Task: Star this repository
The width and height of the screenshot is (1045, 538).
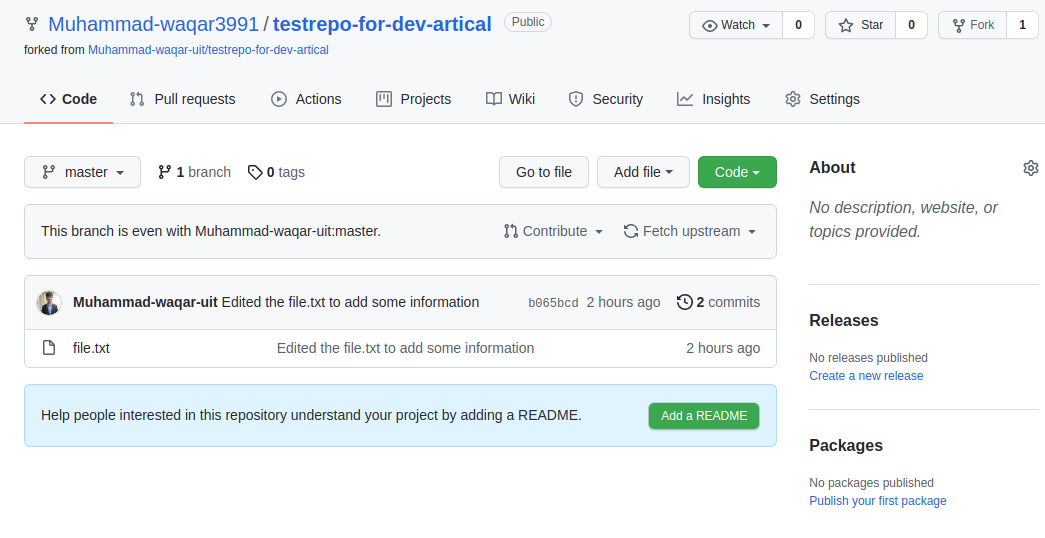Action: pyautogui.click(x=860, y=25)
